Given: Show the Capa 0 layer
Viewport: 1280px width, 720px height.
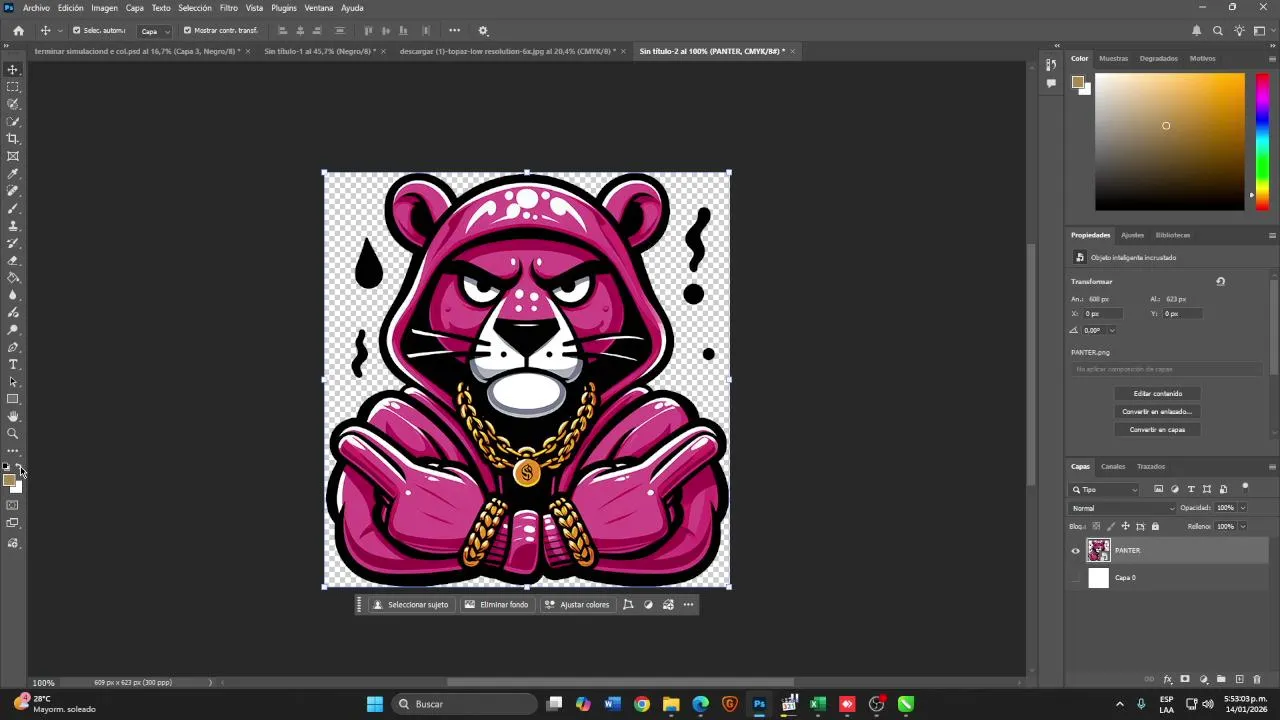Looking at the screenshot, I should pos(1075,577).
